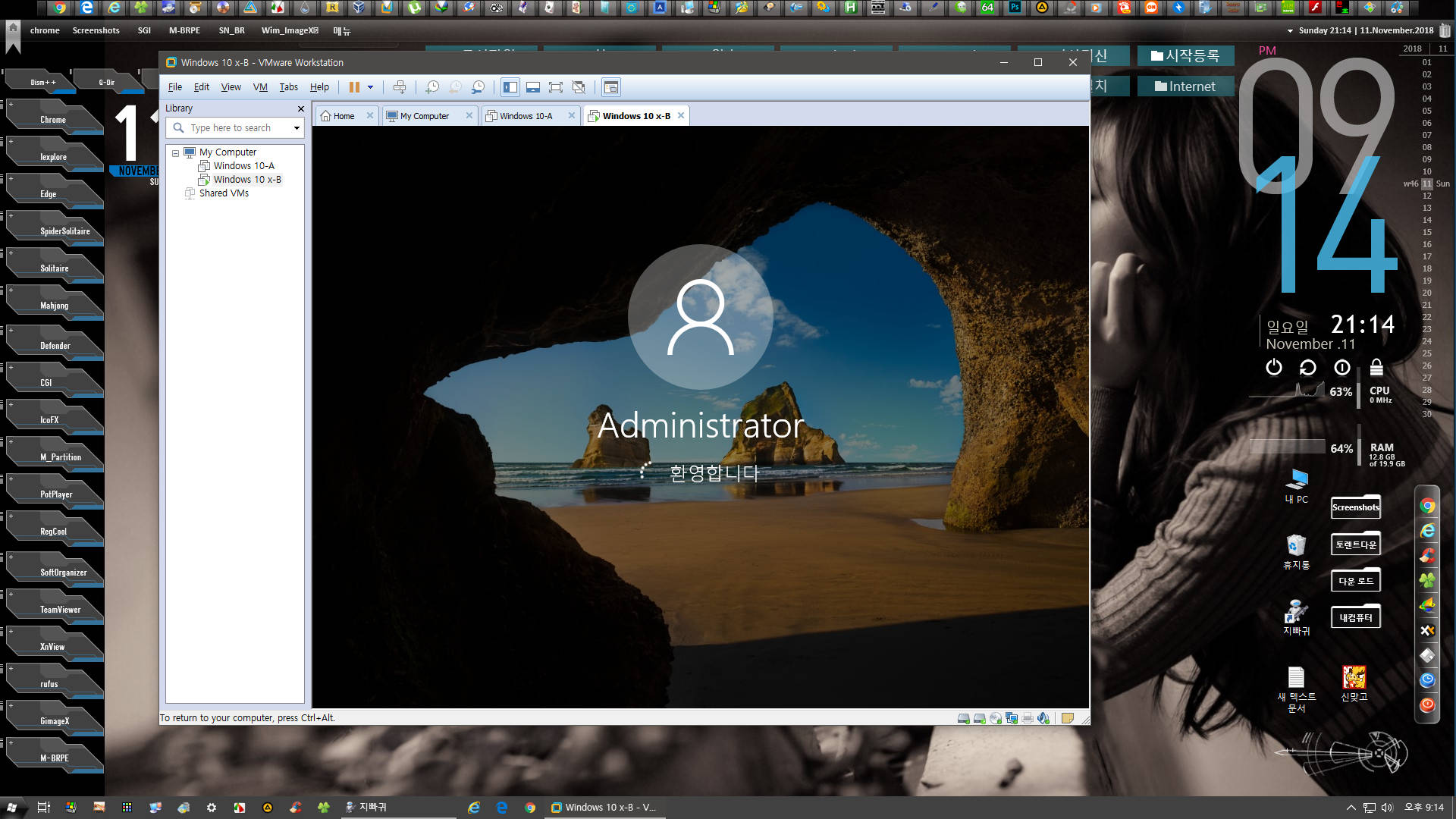
Task: Click the Send Ctrl+Alt+Del toolbar icon
Action: (x=400, y=87)
